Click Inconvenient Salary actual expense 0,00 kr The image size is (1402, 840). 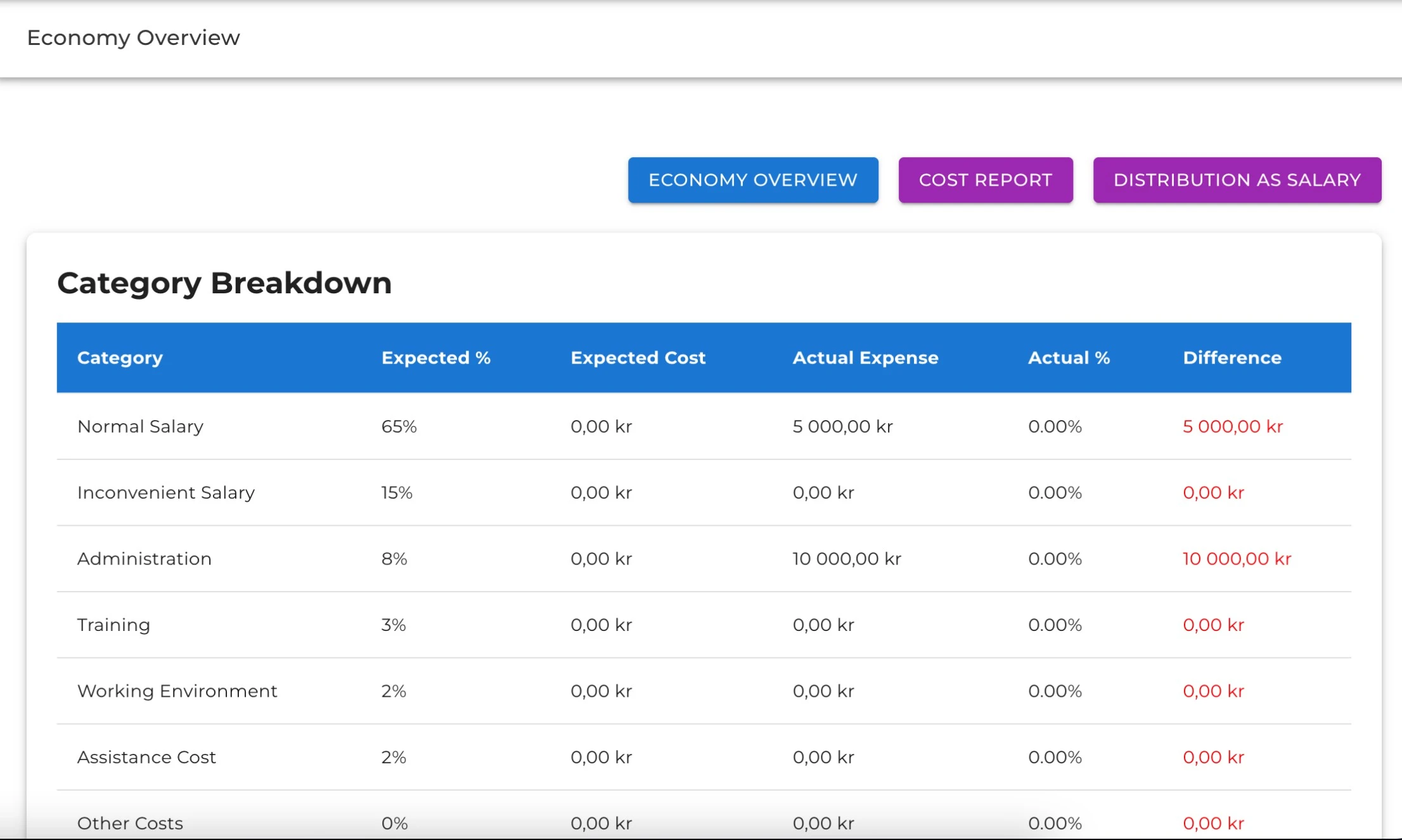click(x=823, y=492)
